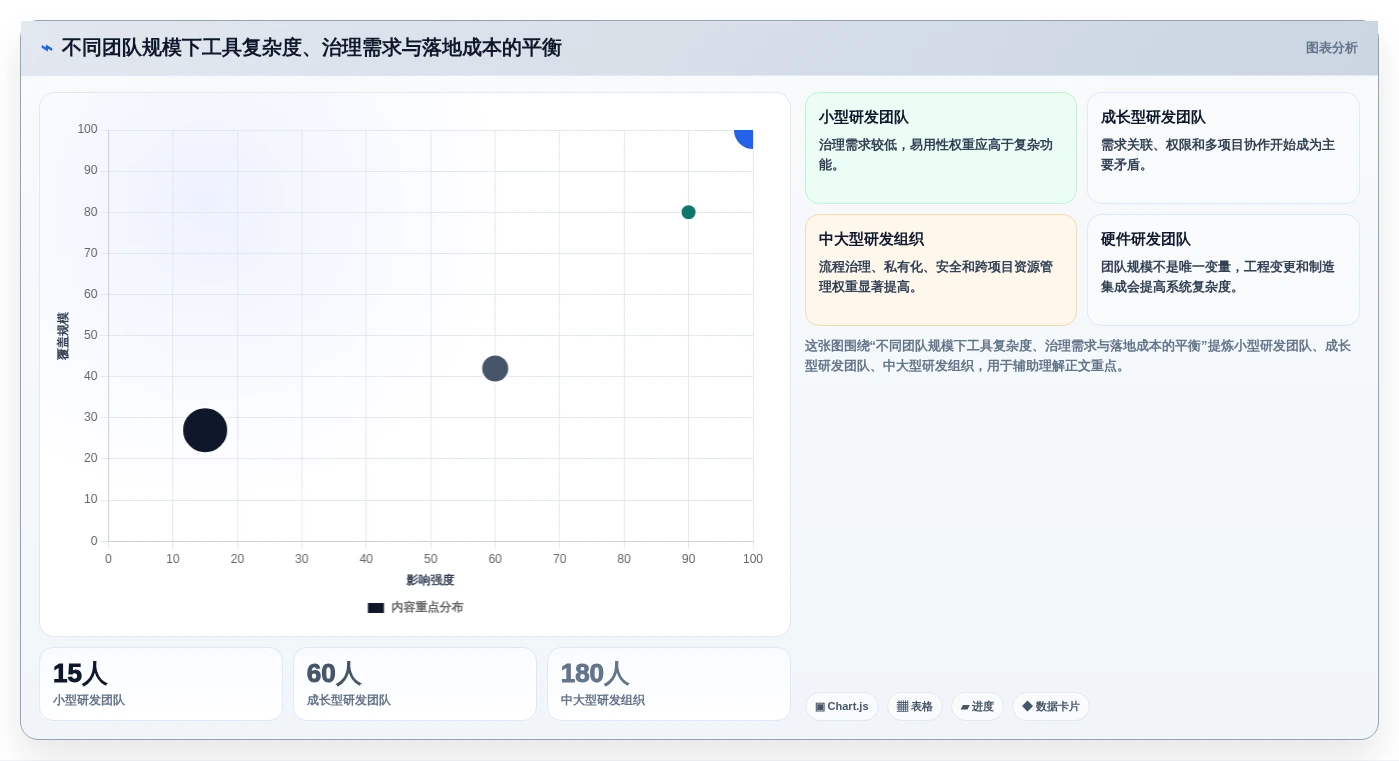The width and height of the screenshot is (1399, 761).
Task: Click the 覆盖规模 y-axis label
Action: tap(63, 336)
